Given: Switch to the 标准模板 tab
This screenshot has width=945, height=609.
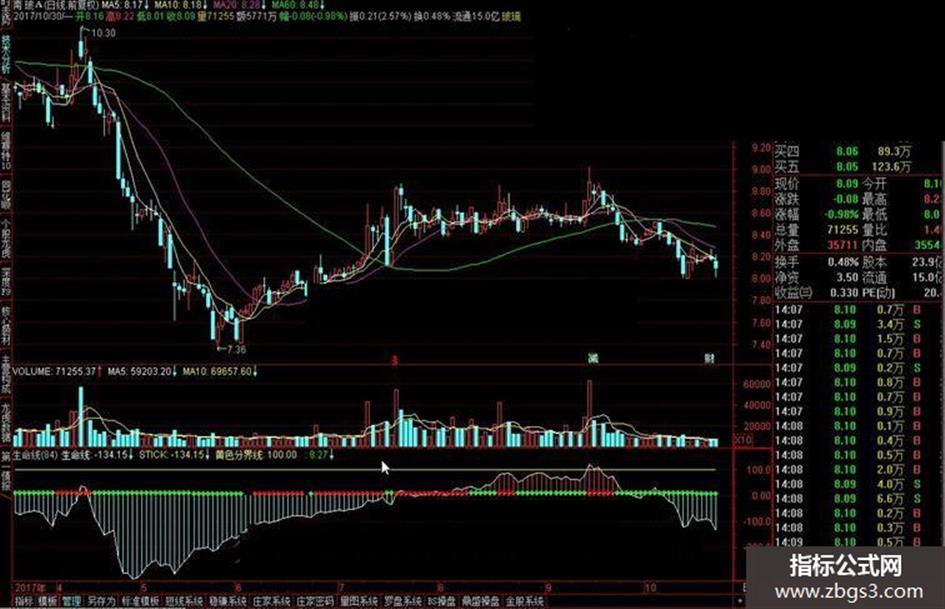Looking at the screenshot, I should pos(140,601).
